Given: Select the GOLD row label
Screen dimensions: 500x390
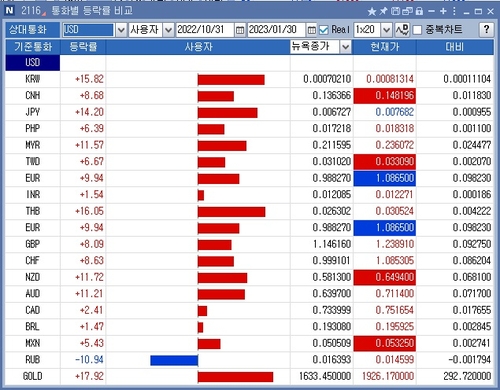Looking at the screenshot, I should [x=33, y=376].
